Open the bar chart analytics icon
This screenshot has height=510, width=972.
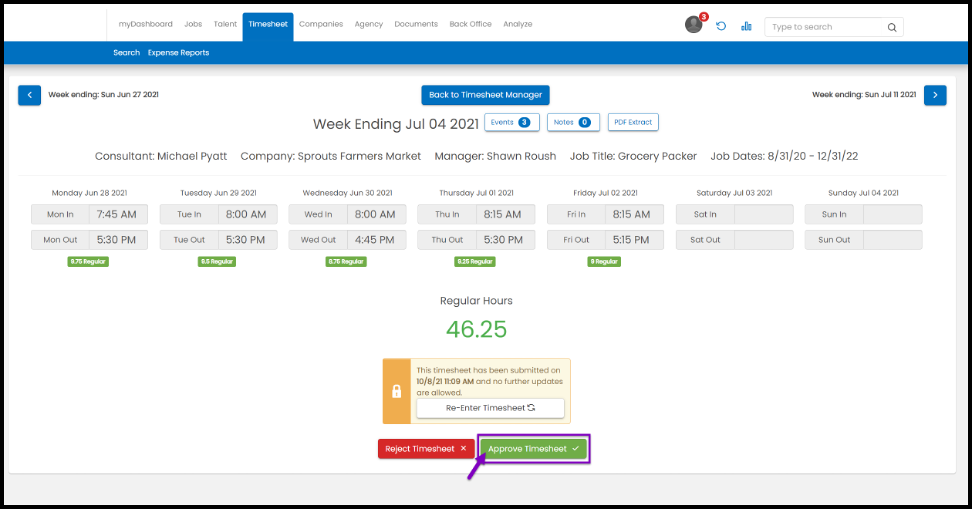746,26
